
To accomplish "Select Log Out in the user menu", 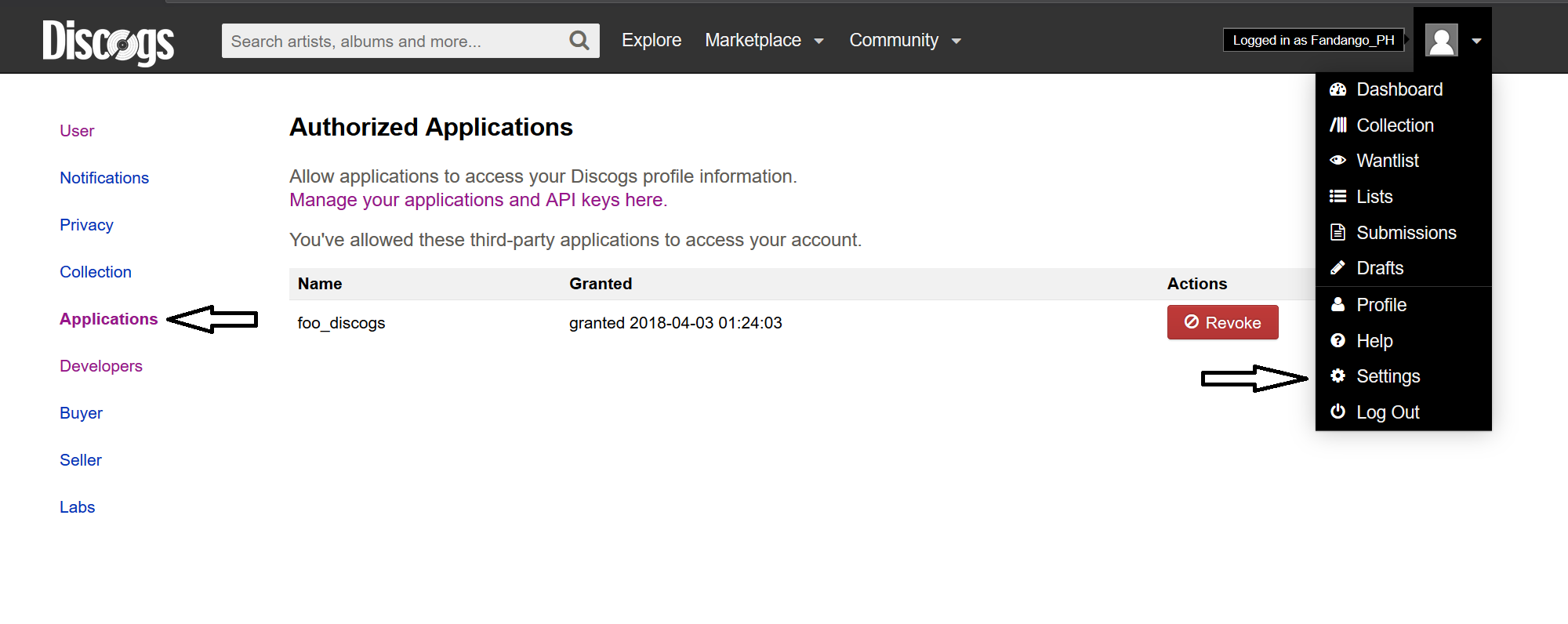I will [x=1388, y=412].
